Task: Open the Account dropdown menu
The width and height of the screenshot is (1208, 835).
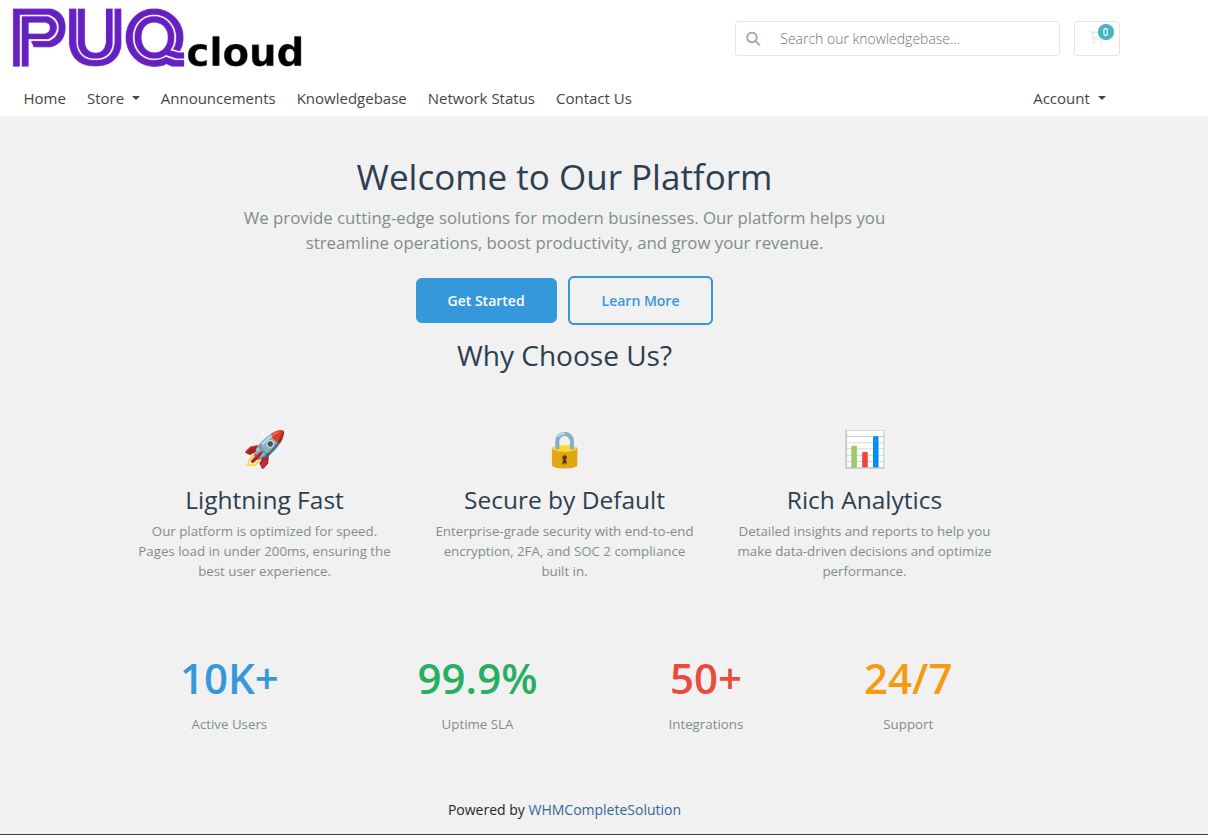Action: pyautogui.click(x=1069, y=99)
